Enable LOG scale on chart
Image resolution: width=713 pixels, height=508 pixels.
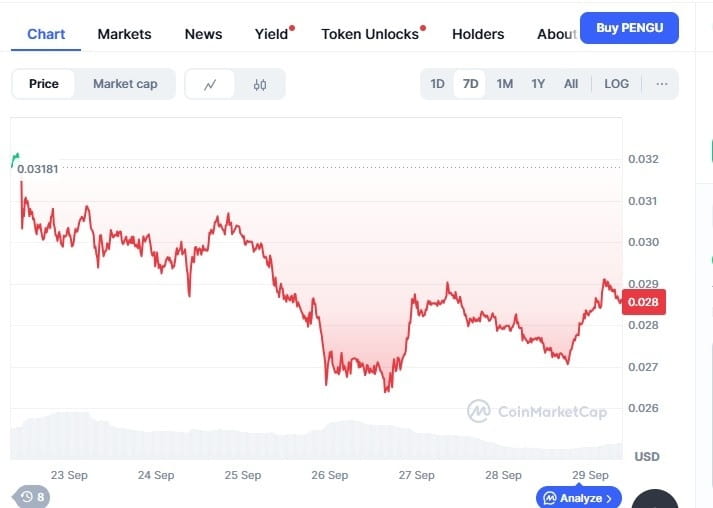[x=617, y=84]
